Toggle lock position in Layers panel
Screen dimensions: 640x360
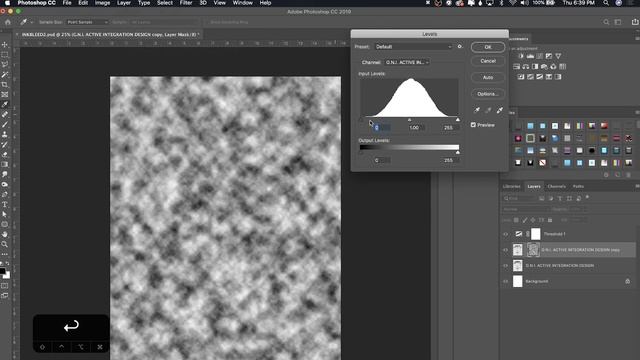coord(533,220)
